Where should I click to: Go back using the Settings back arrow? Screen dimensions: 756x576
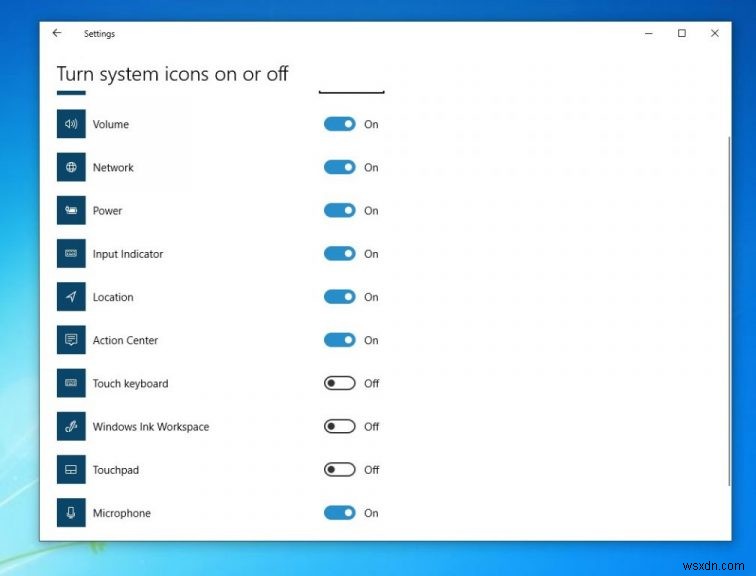pos(57,33)
